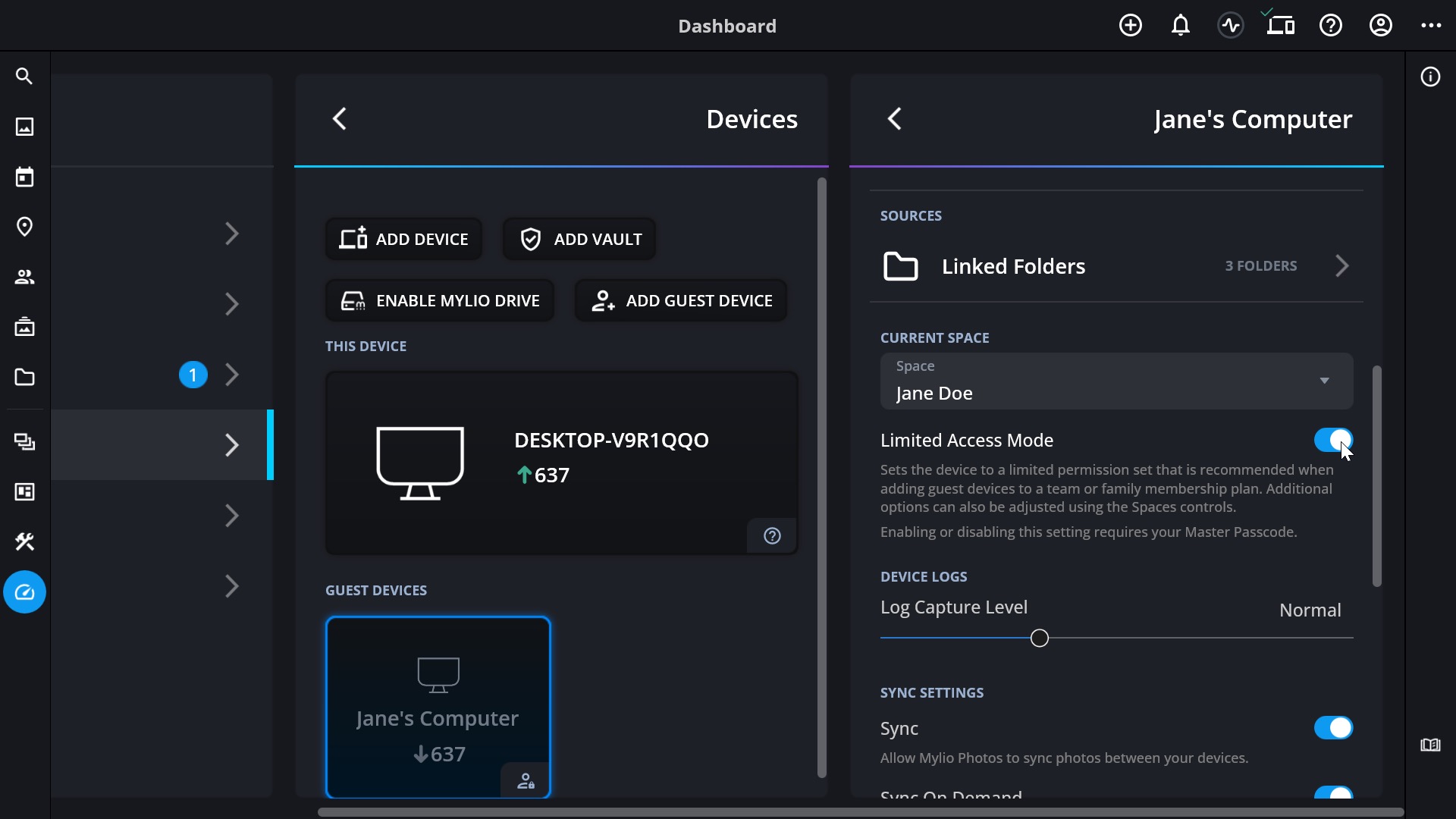The width and height of the screenshot is (1456, 819).
Task: Click the ADD DEVICE button
Action: 403,239
